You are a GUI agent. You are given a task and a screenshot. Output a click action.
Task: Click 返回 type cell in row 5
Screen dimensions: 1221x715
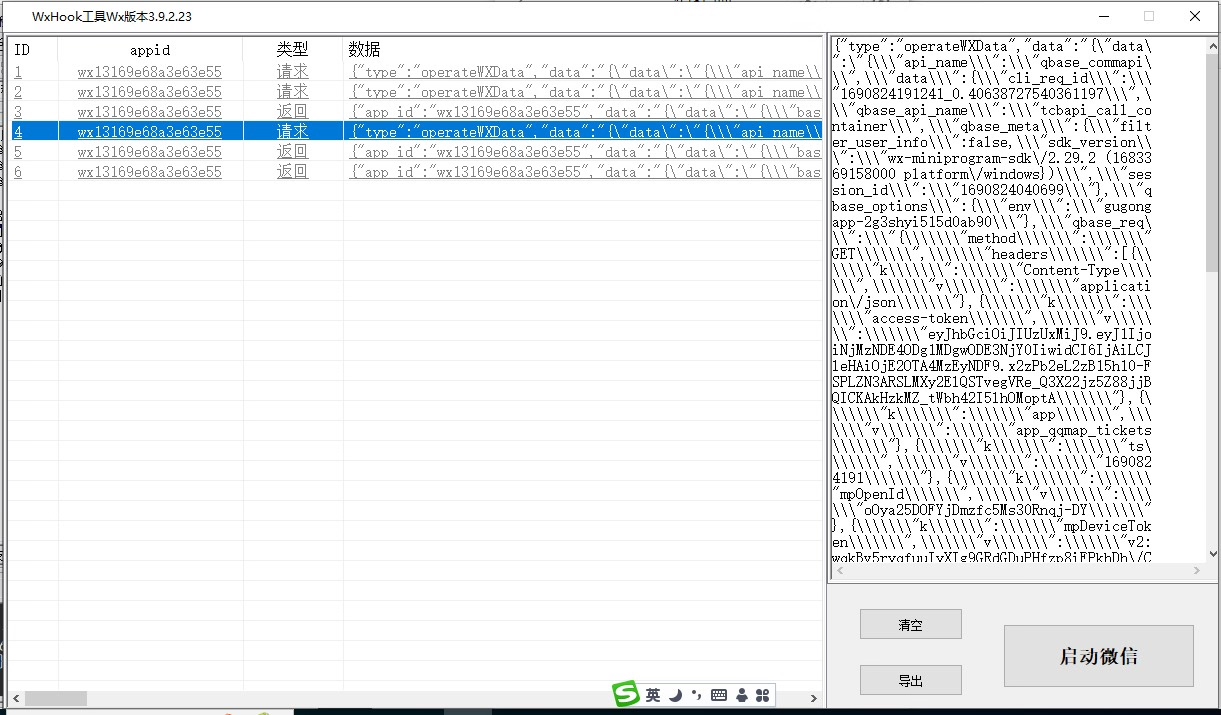pos(293,151)
